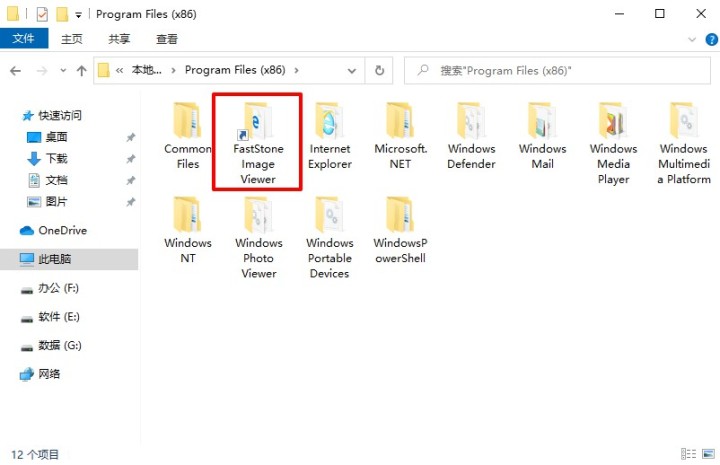This screenshot has width=720, height=465.
Task: Unpin 下载 using its pin icon
Action: coord(131,158)
